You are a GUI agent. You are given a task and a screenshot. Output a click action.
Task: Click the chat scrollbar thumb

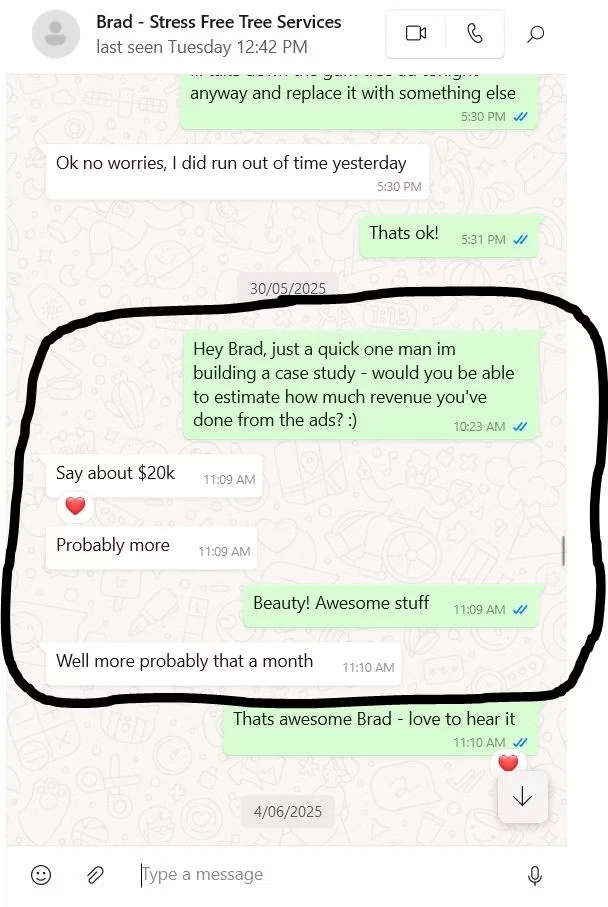(563, 550)
